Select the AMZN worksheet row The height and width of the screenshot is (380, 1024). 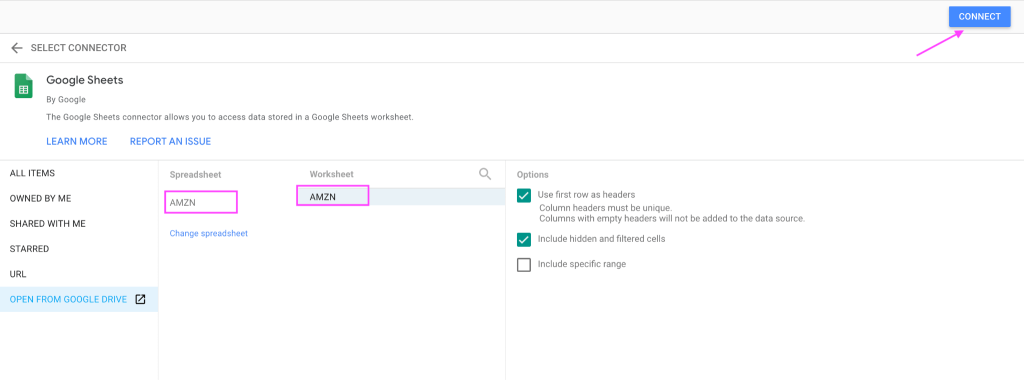tap(400, 197)
